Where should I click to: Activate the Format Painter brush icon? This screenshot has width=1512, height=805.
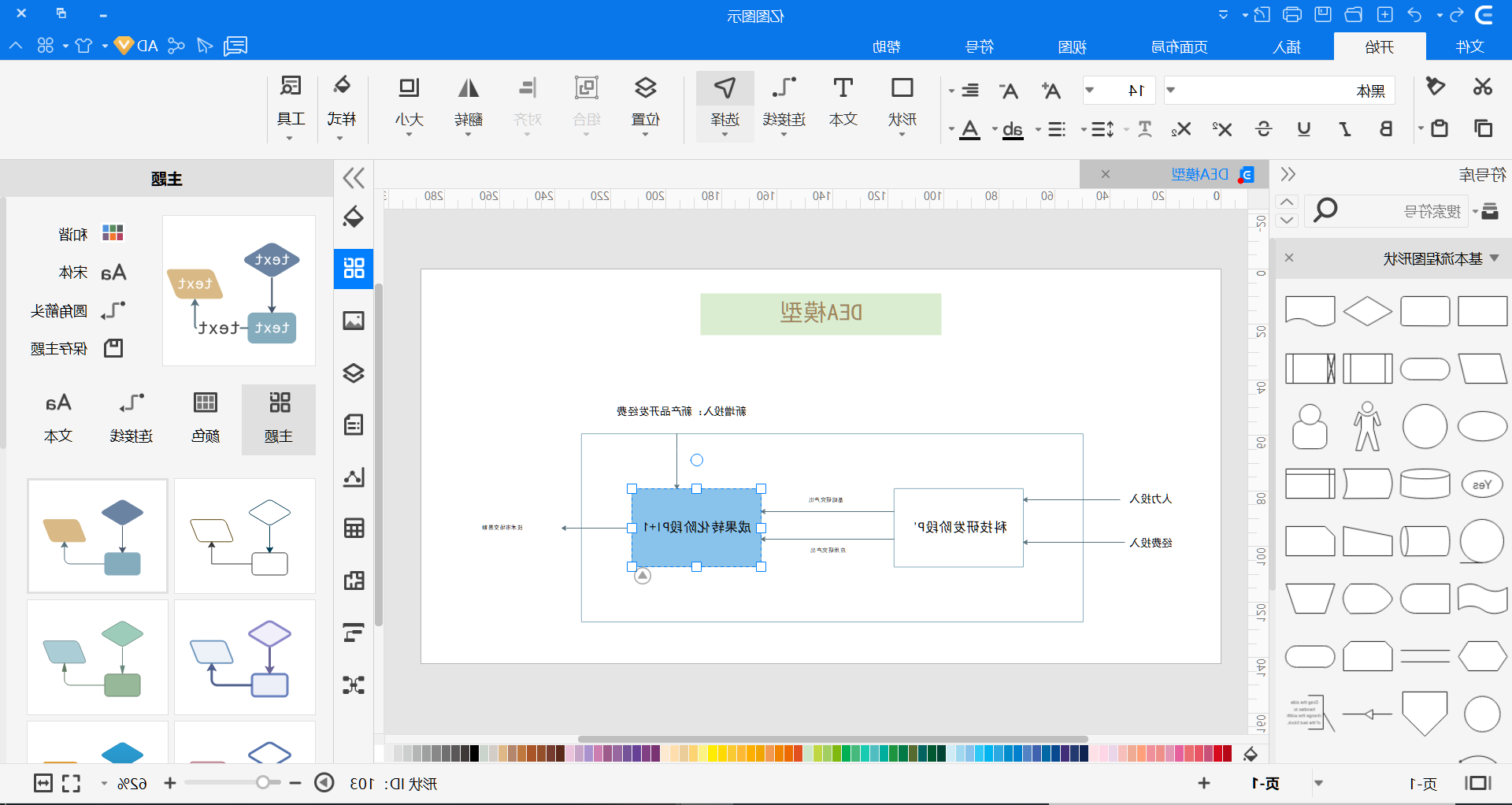pos(1435,87)
